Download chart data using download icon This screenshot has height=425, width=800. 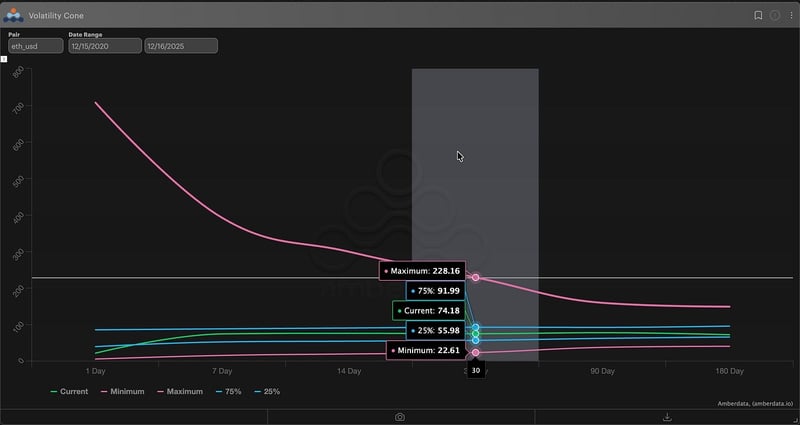(x=667, y=417)
